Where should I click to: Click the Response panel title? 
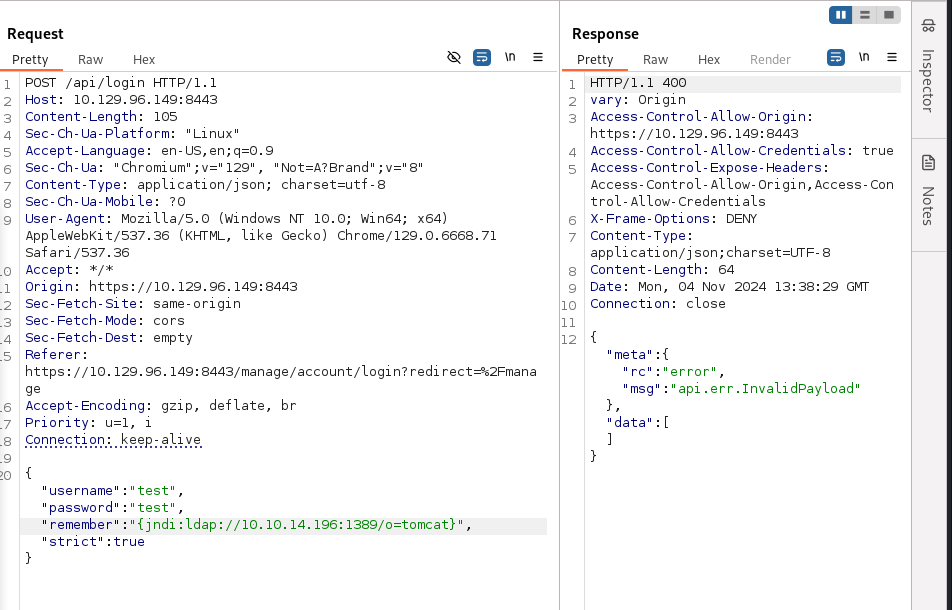pyautogui.click(x=605, y=34)
